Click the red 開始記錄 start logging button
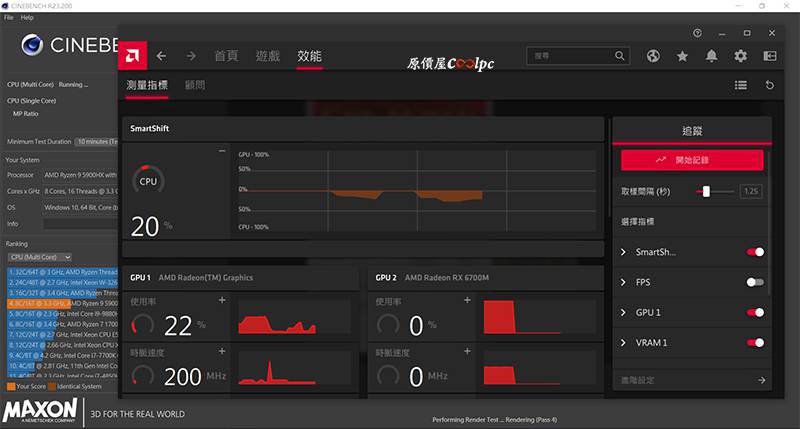 coord(692,160)
